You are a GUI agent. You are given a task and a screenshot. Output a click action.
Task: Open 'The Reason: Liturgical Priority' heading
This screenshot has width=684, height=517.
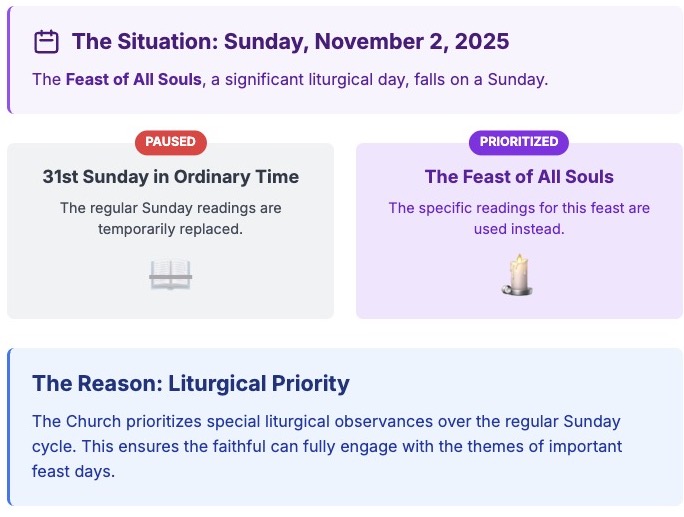coord(191,383)
